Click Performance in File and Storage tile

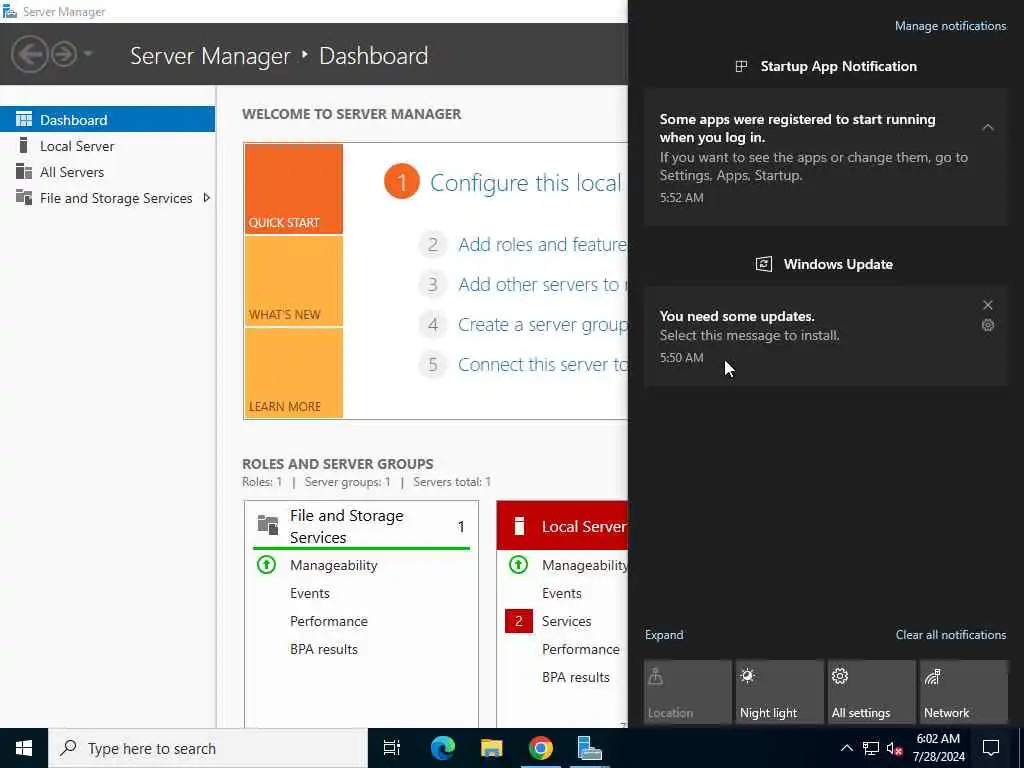pyautogui.click(x=328, y=621)
